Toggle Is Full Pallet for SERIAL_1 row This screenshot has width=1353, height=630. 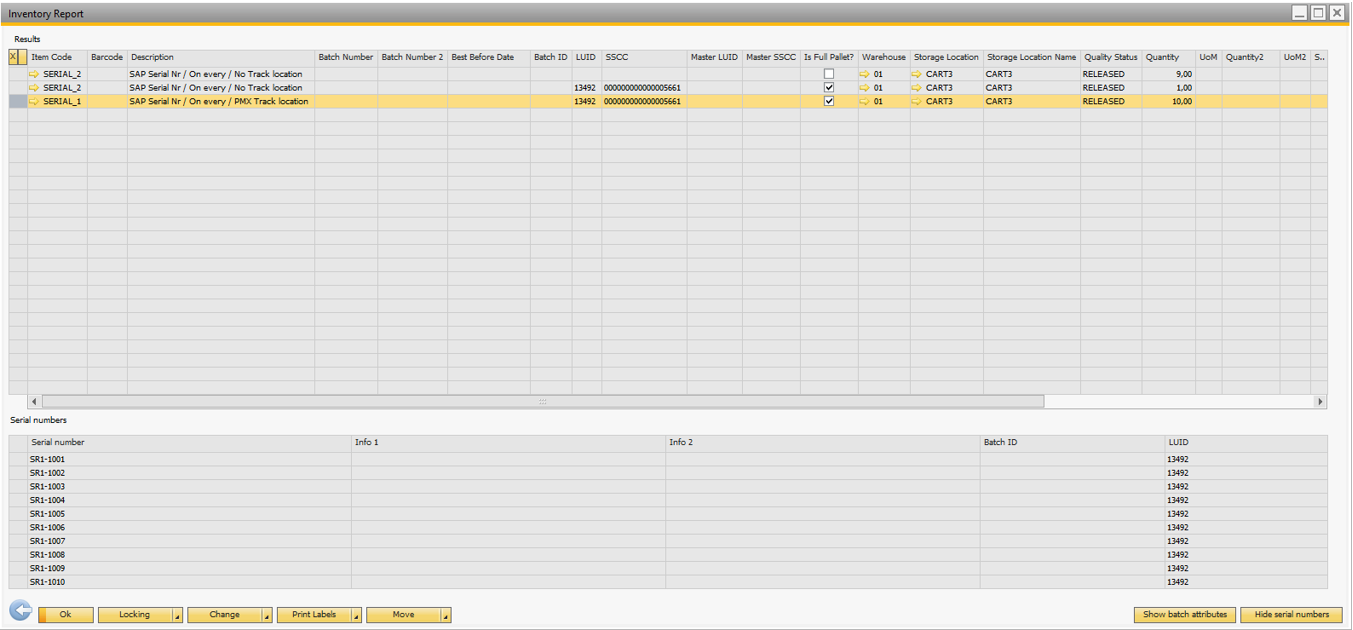[x=828, y=101]
